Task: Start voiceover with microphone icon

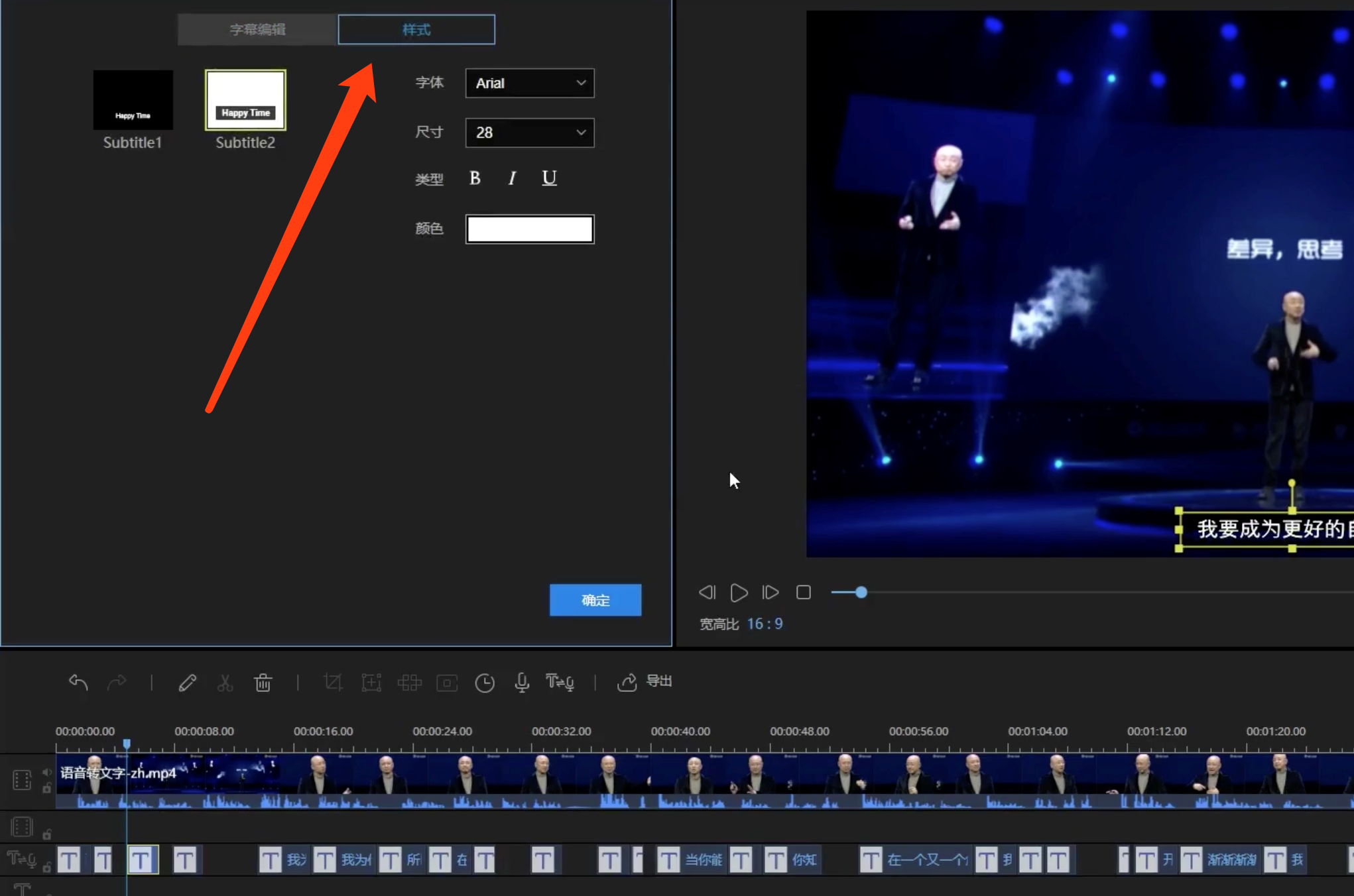Action: click(522, 682)
